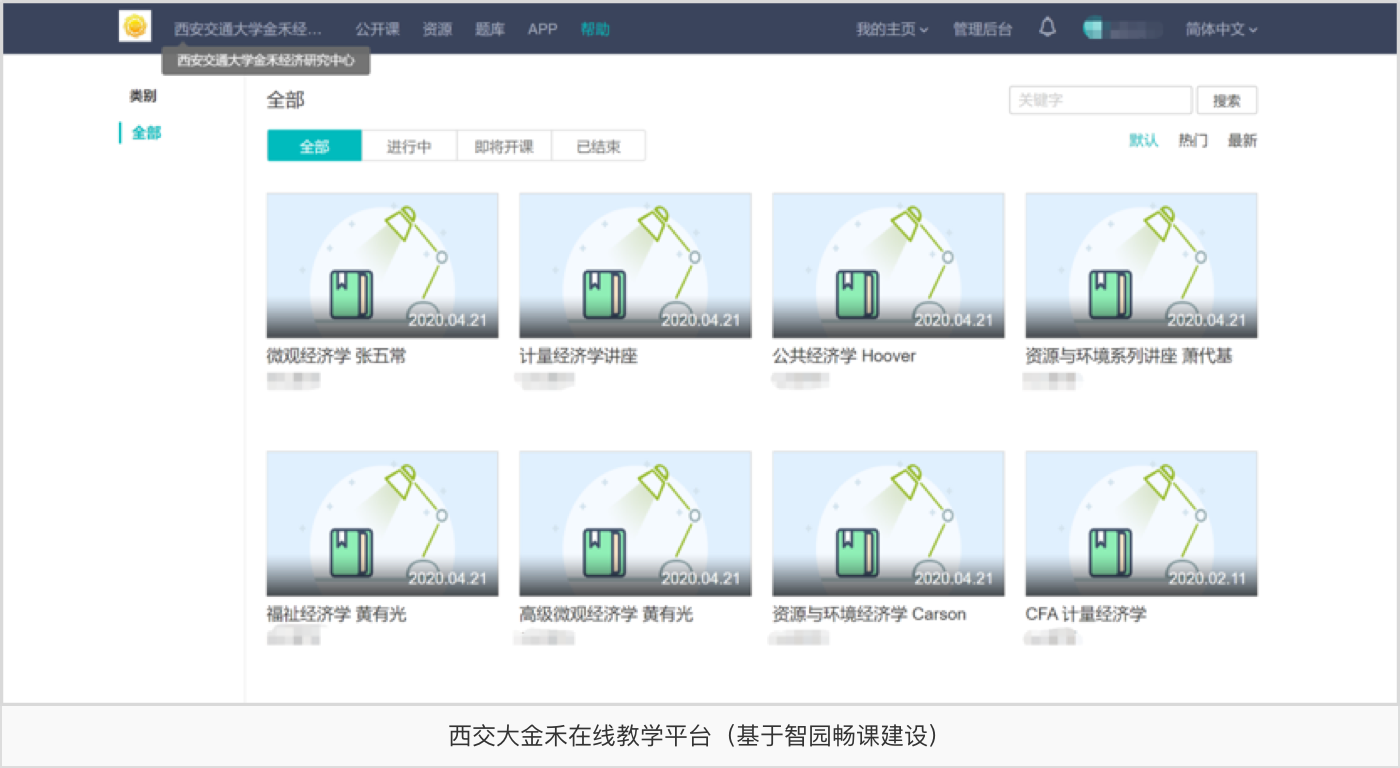Select the 进行中 filter tab
This screenshot has height=768, width=1400.
(409, 146)
